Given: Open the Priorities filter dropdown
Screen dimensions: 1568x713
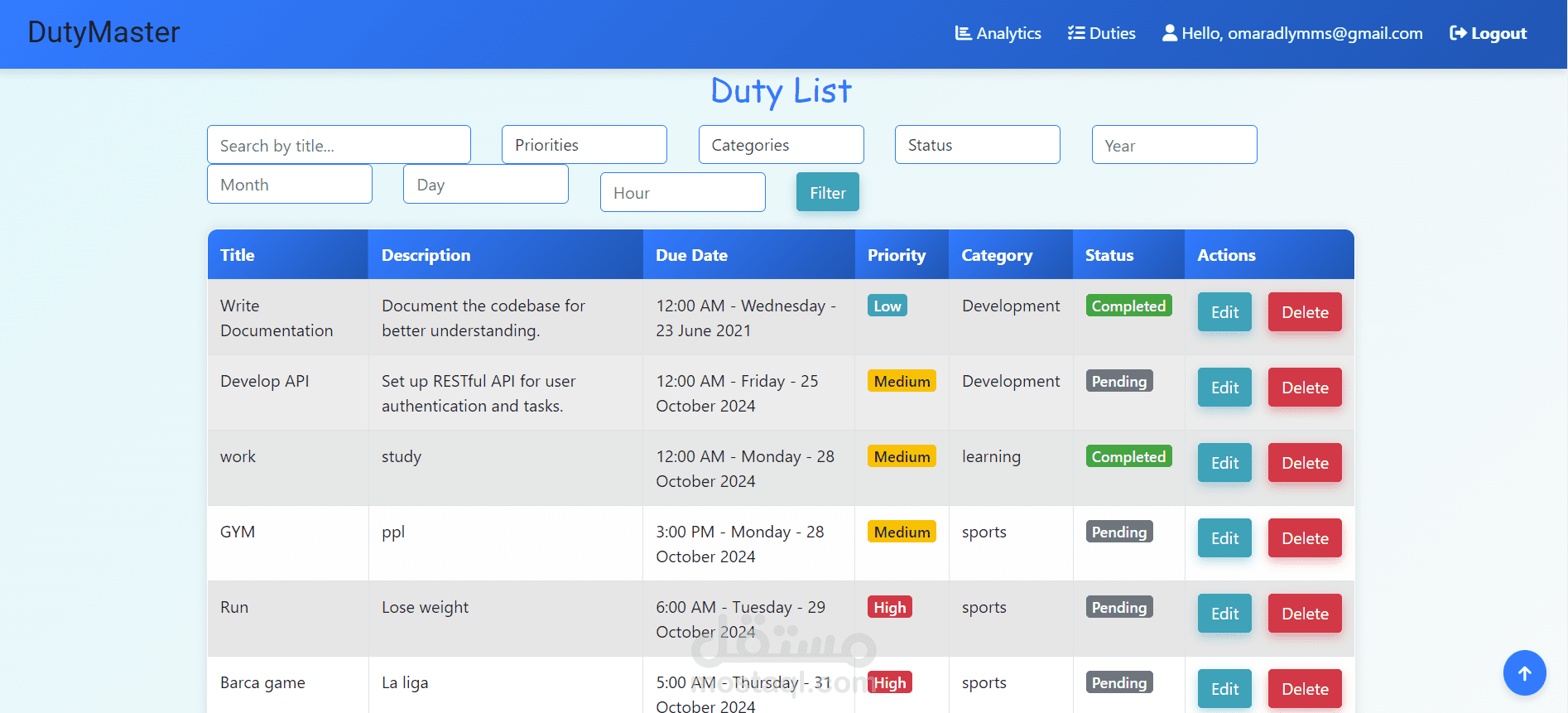Looking at the screenshot, I should (584, 145).
